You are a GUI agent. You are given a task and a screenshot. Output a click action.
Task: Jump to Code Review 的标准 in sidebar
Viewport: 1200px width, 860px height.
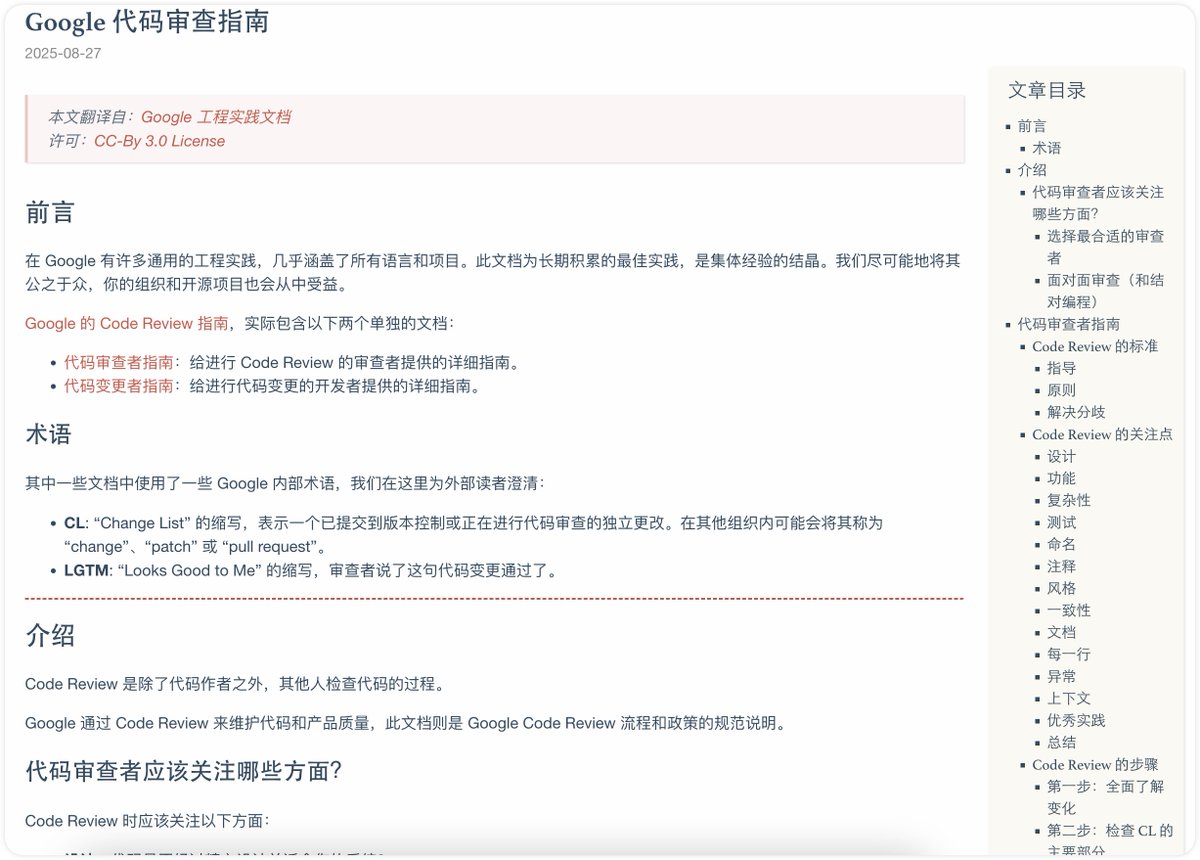tap(1095, 346)
